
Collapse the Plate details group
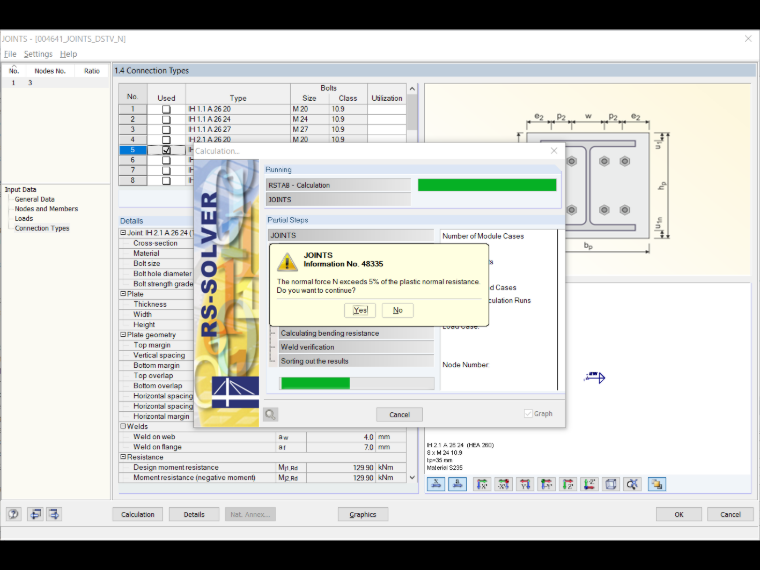click(x=123, y=294)
